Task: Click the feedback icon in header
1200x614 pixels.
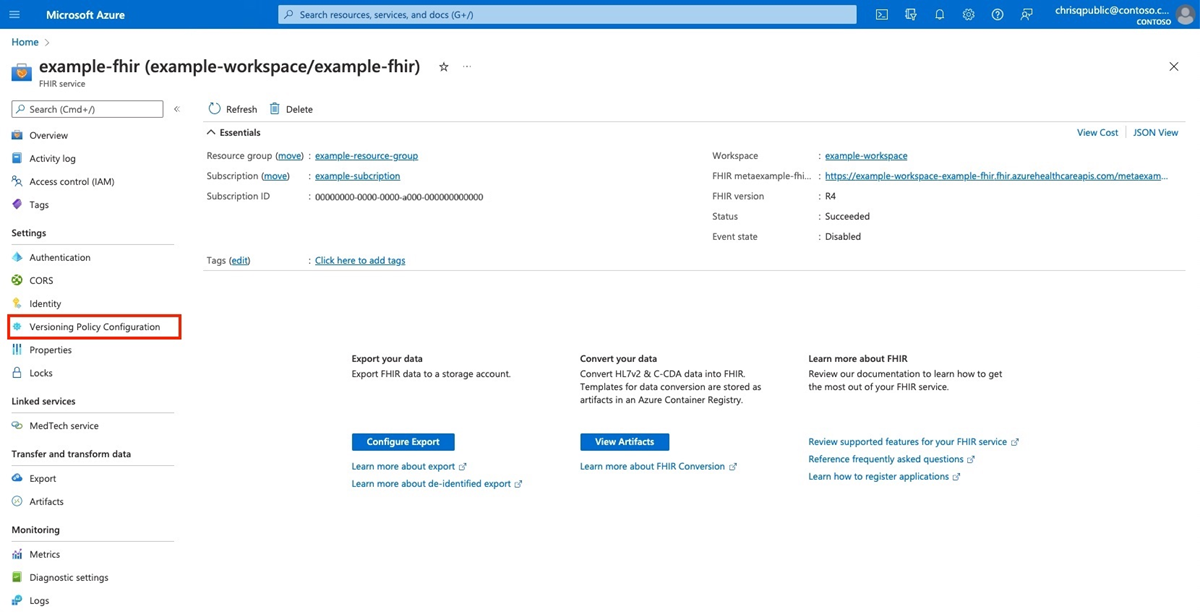Action: (x=1026, y=15)
